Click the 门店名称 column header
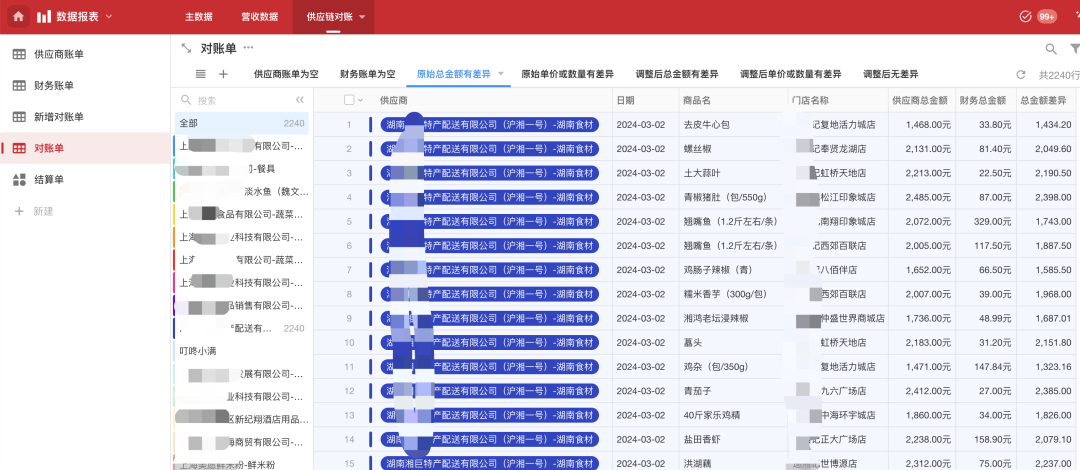1080x470 pixels. 810,100
